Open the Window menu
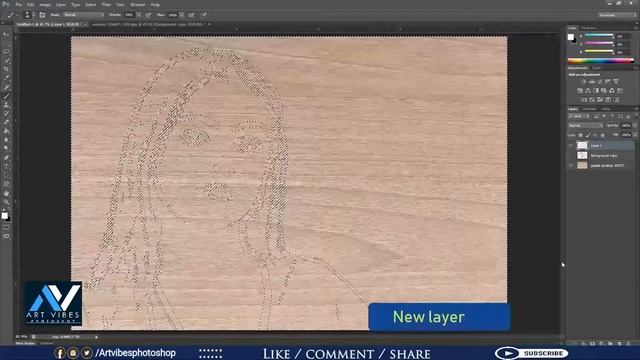 (x=138, y=4)
